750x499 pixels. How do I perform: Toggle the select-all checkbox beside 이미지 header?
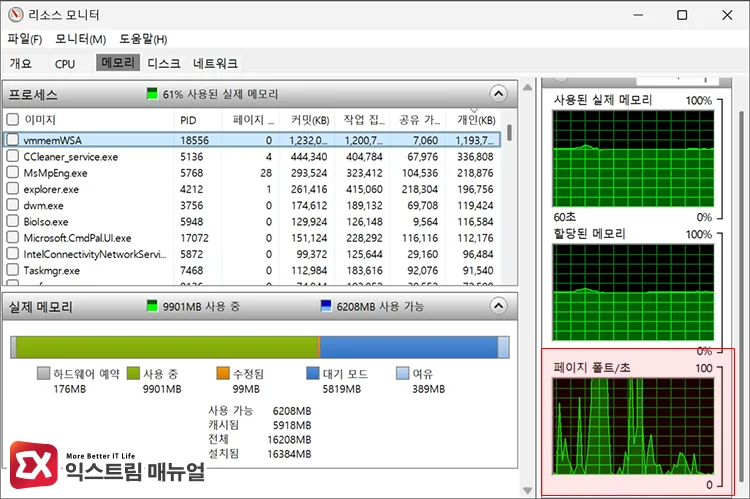click(12, 119)
